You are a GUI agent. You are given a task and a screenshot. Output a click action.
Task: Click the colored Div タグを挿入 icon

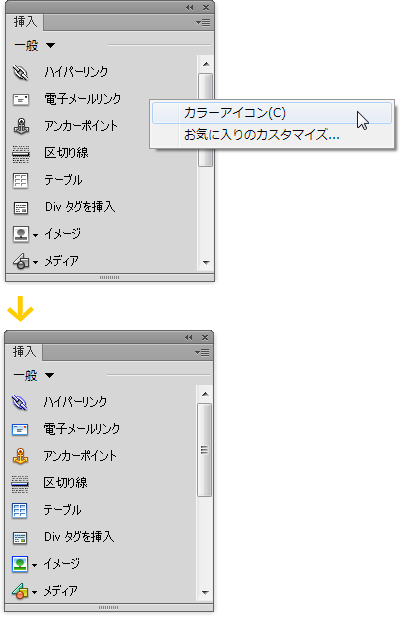tap(20, 538)
